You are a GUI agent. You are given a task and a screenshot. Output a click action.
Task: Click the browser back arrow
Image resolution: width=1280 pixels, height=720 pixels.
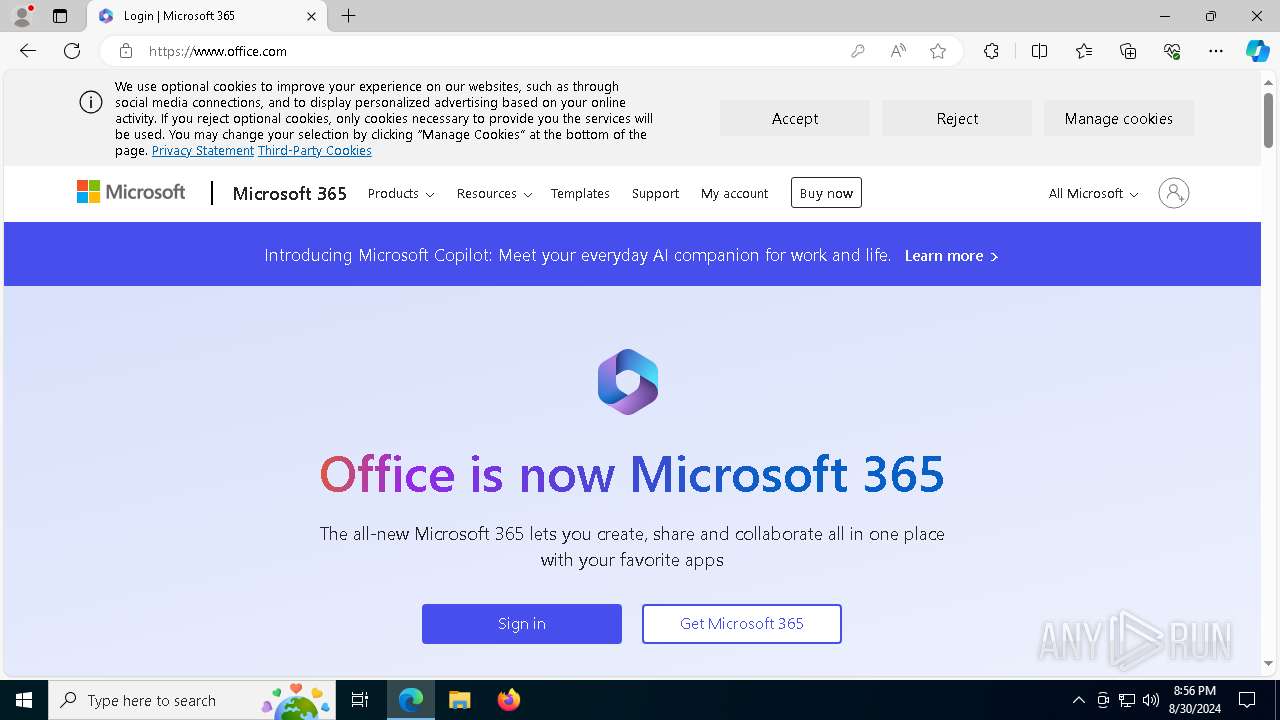28,51
